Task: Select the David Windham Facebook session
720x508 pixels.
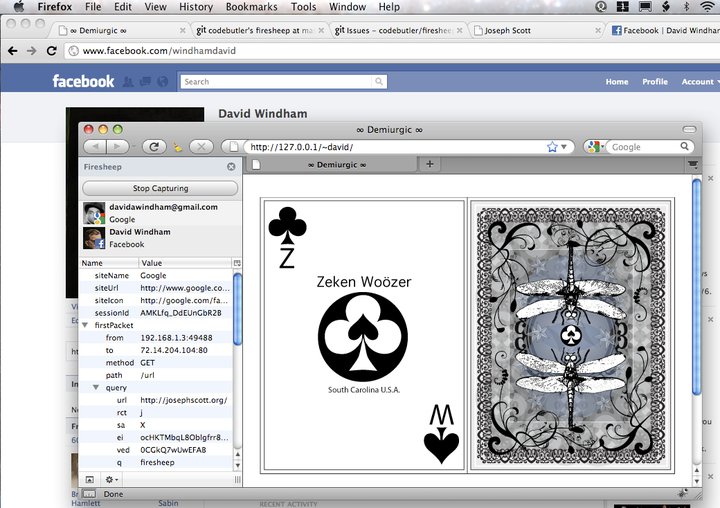Action: click(x=161, y=238)
